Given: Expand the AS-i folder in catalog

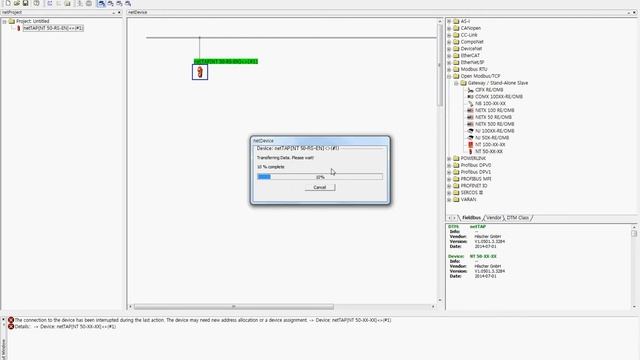Looking at the screenshot, I should pos(449,21).
